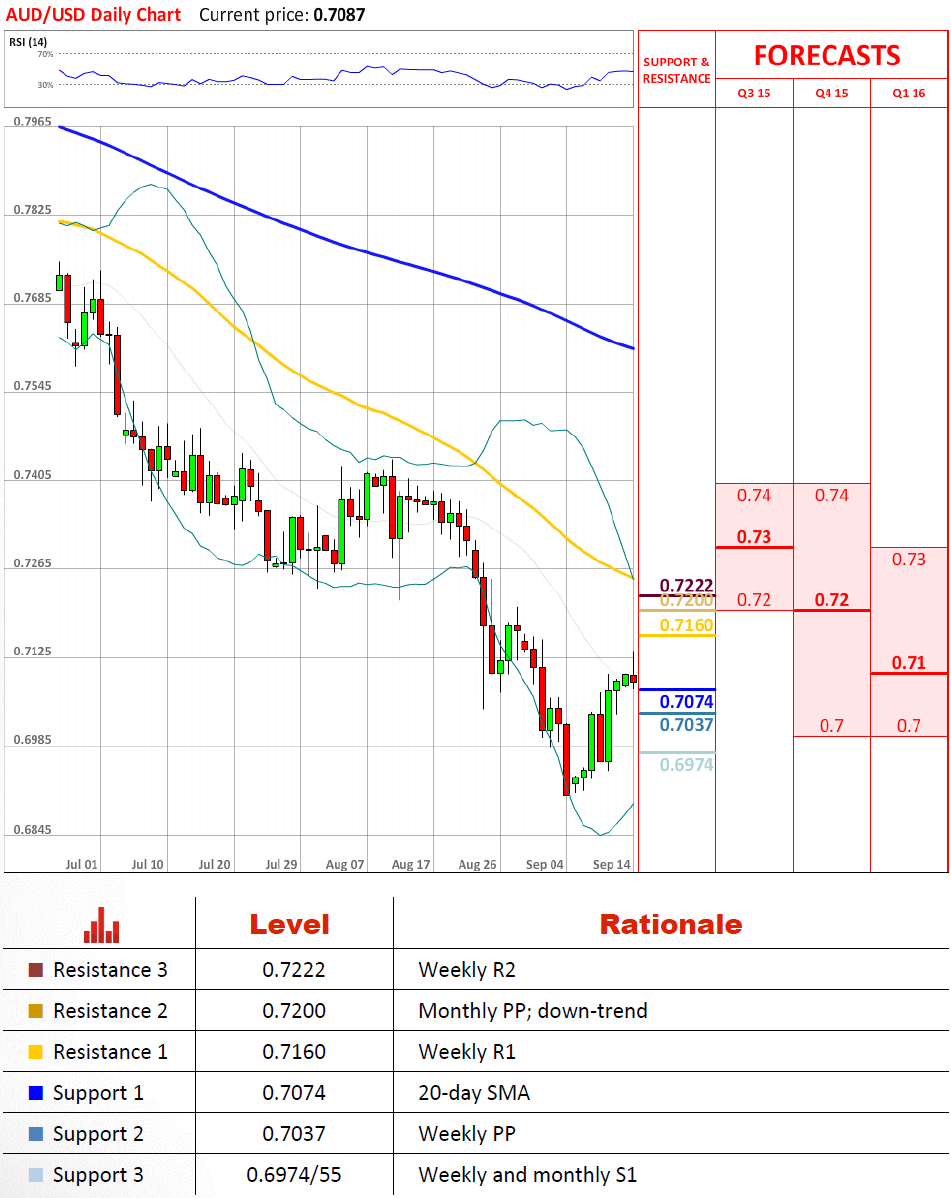Select the Resistance 2 row label
This screenshot has height=1198, width=951.
pyautogui.click(x=110, y=1011)
